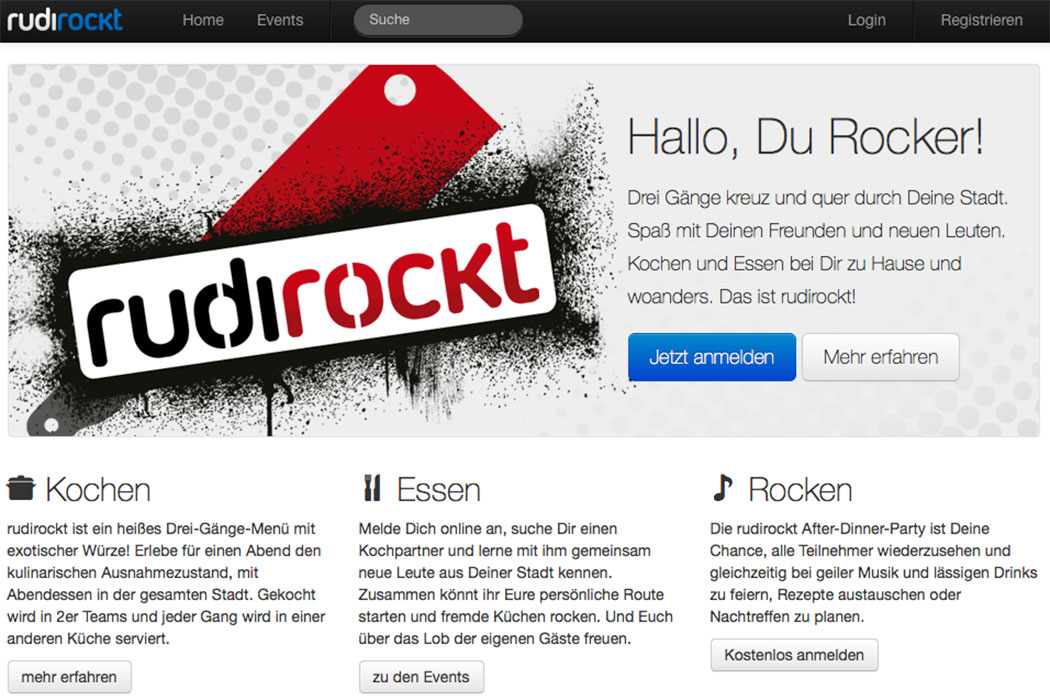Click the Kostenlos anmelden button
This screenshot has width=1050, height=700.
coord(794,655)
